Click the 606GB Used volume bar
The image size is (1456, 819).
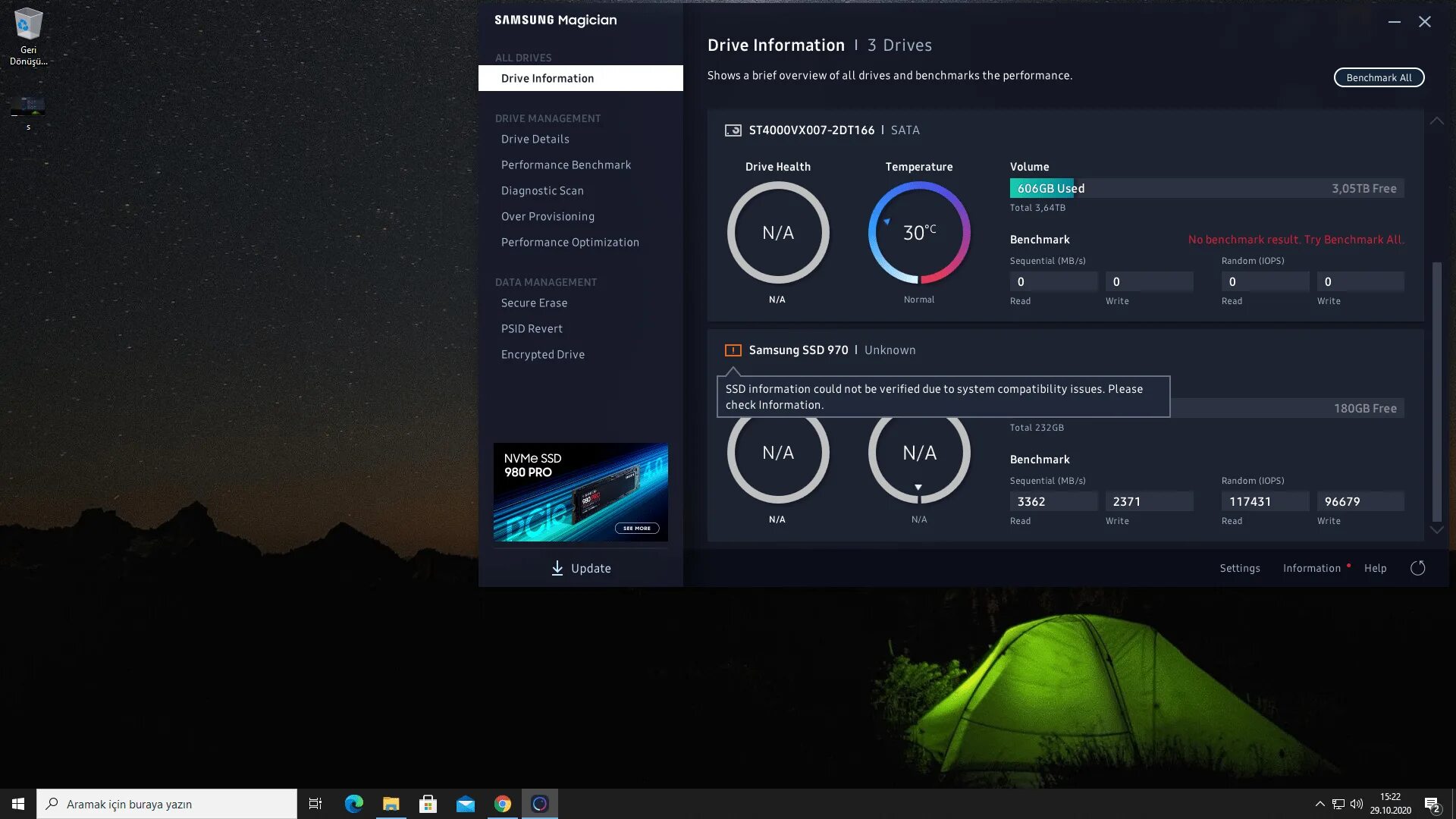[1051, 189]
